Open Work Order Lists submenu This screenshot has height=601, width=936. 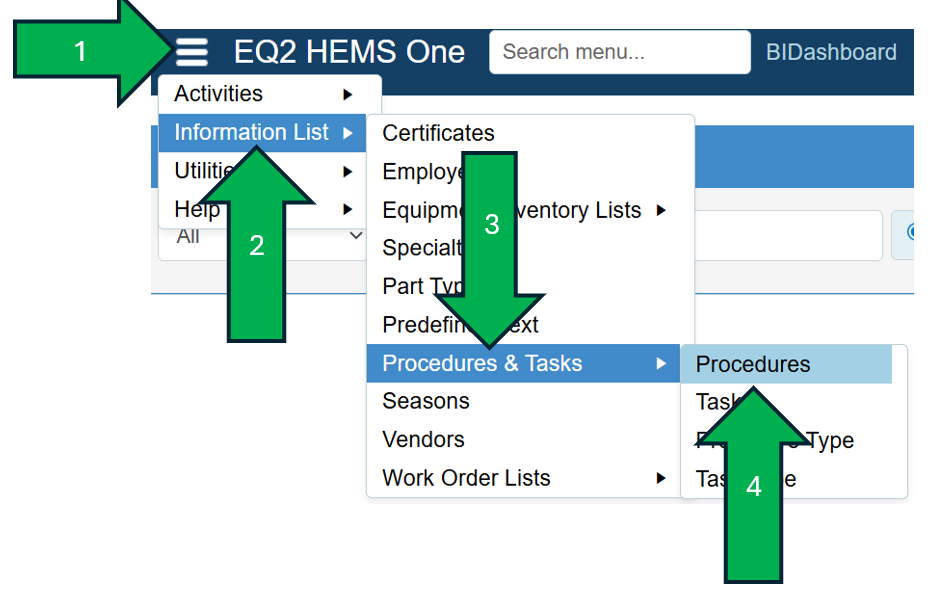(466, 478)
